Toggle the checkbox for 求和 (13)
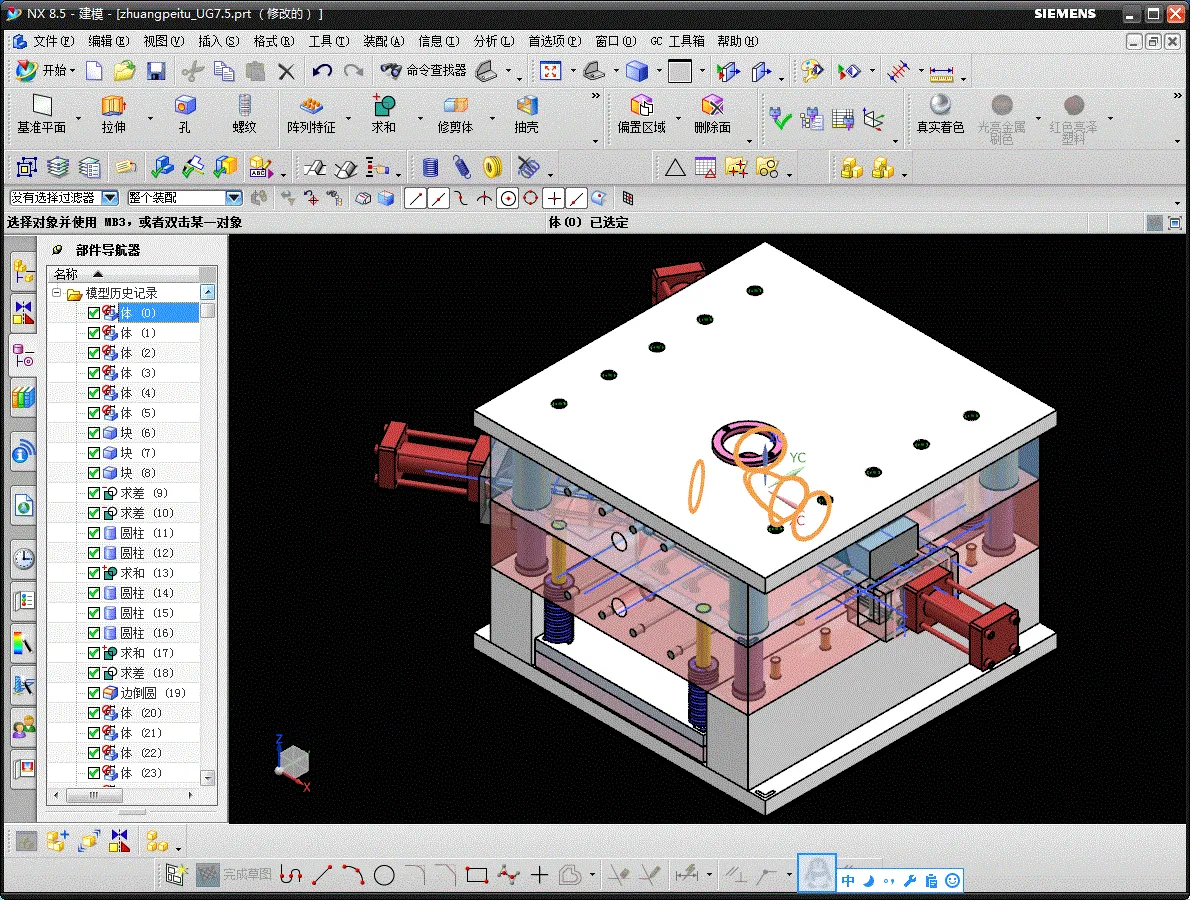 [94, 573]
